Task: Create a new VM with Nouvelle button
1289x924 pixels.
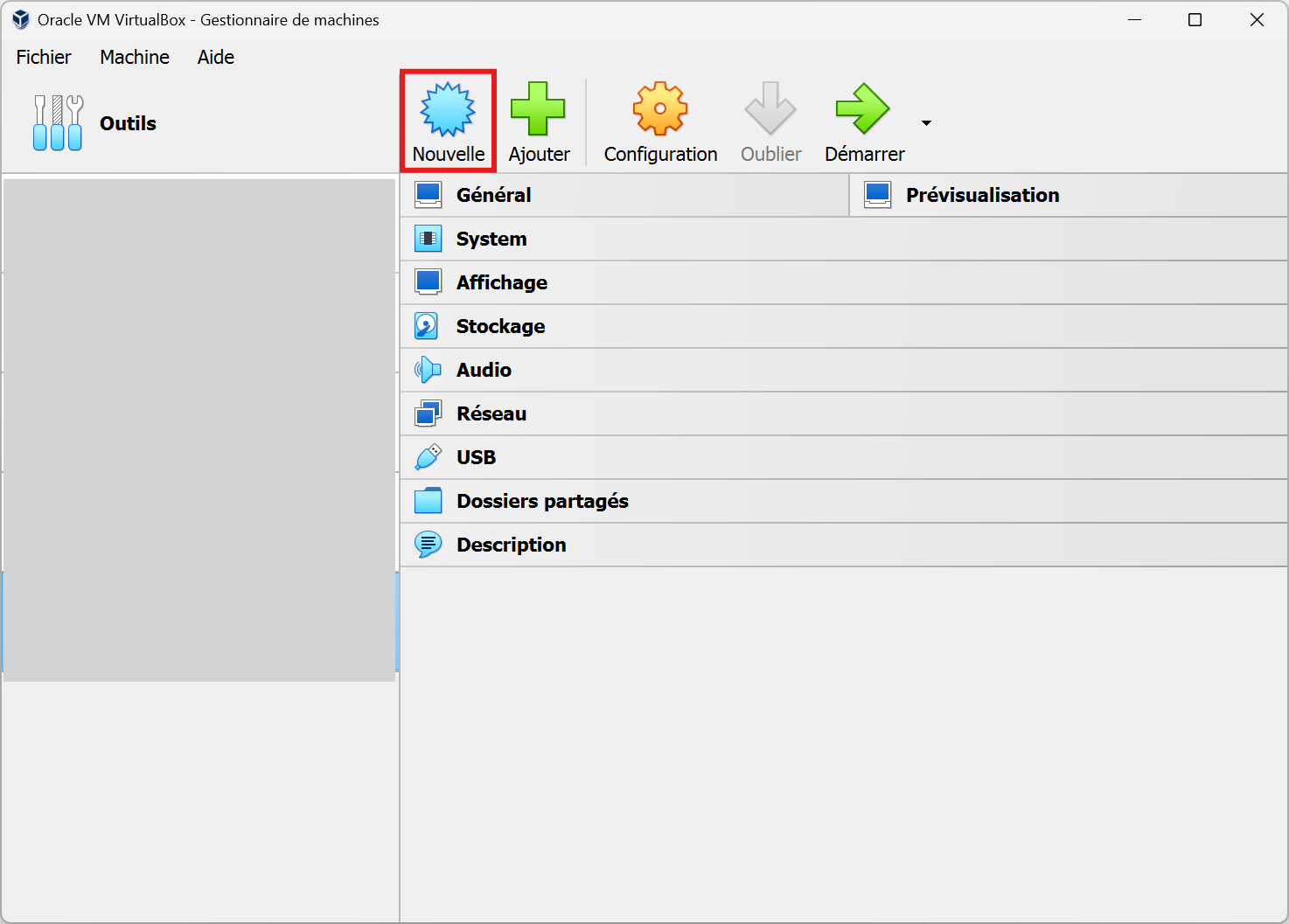Action: [x=448, y=122]
